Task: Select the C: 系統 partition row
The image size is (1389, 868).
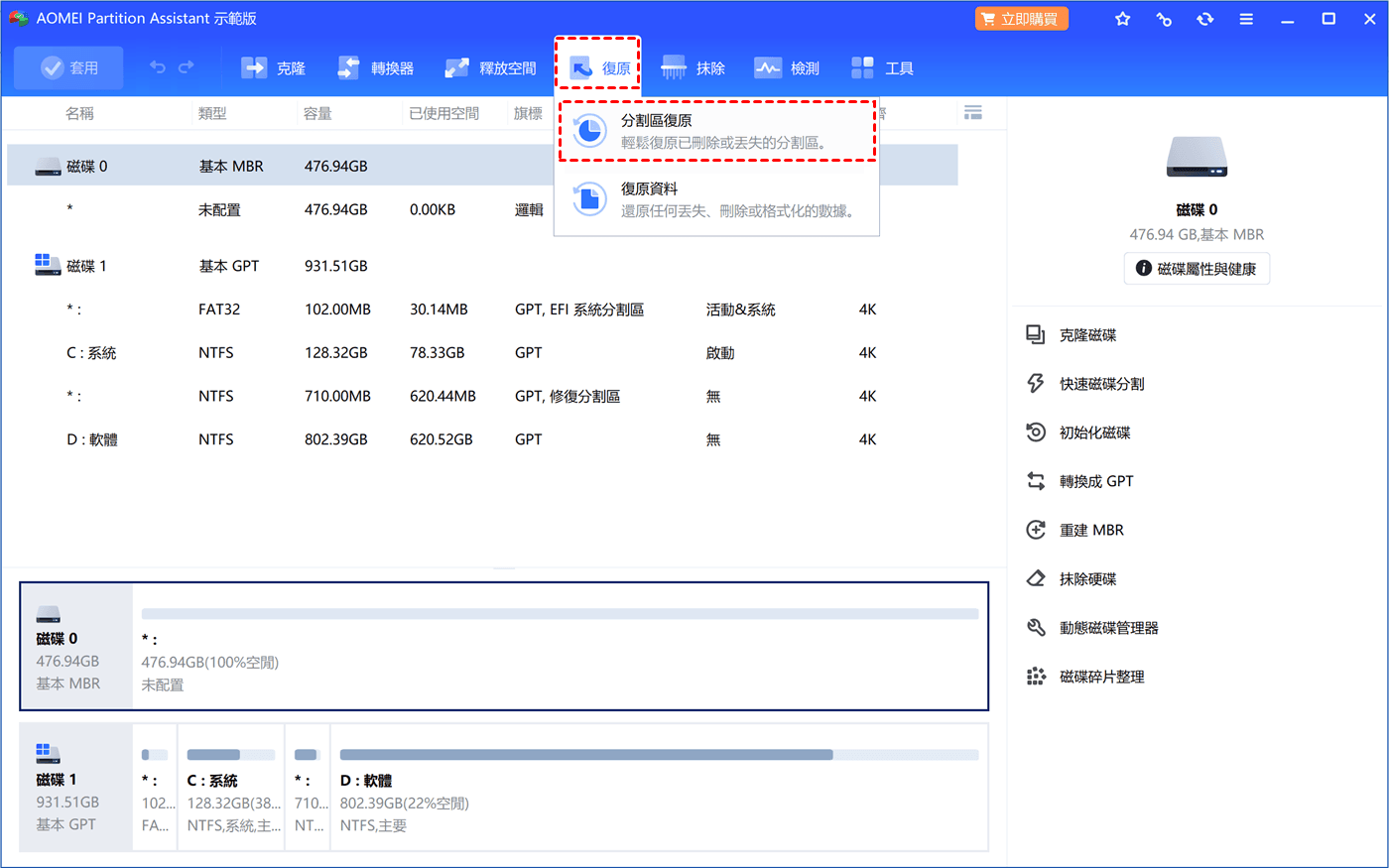Action: pyautogui.click(x=482, y=352)
